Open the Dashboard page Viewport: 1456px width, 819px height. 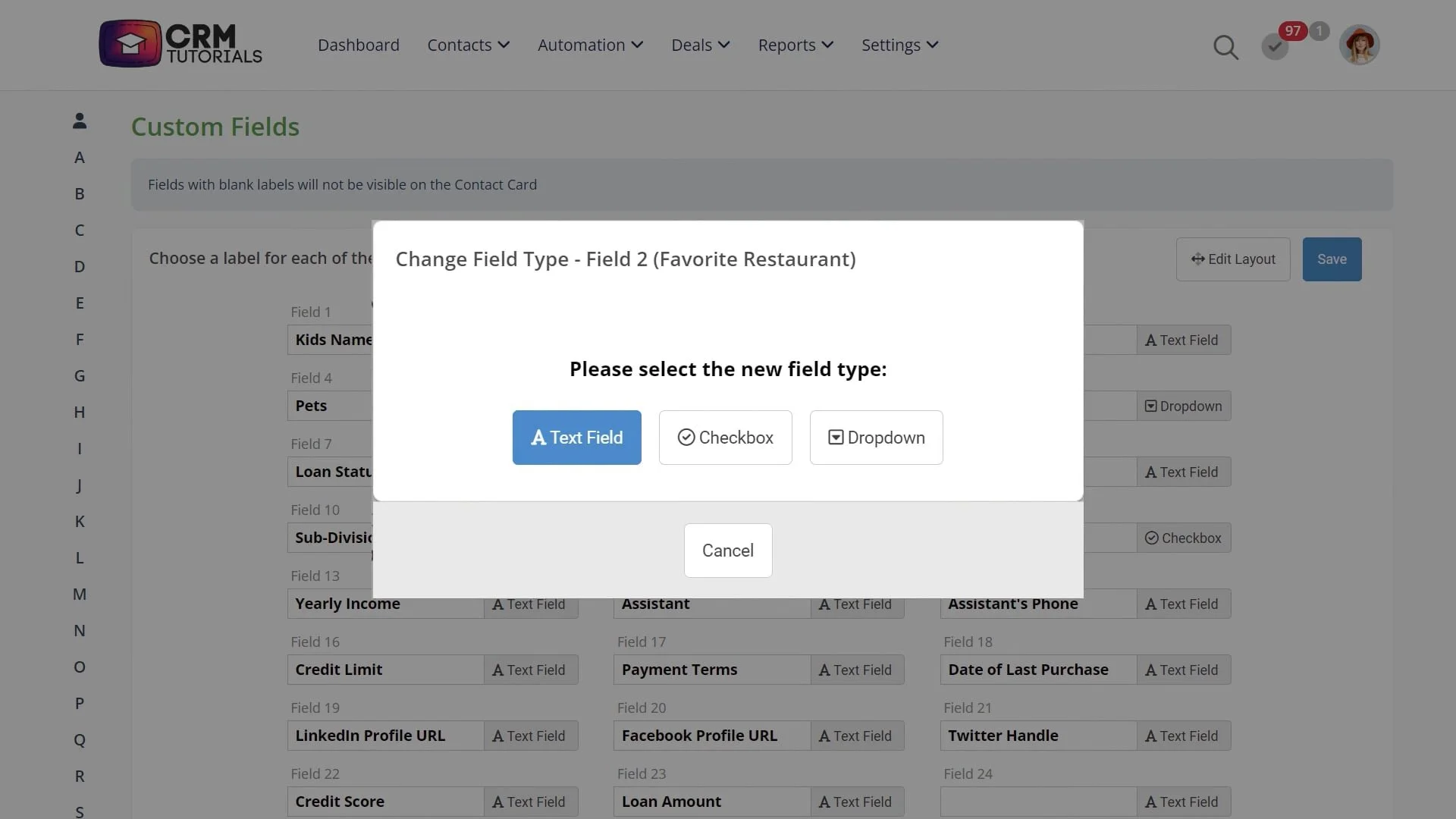[358, 45]
